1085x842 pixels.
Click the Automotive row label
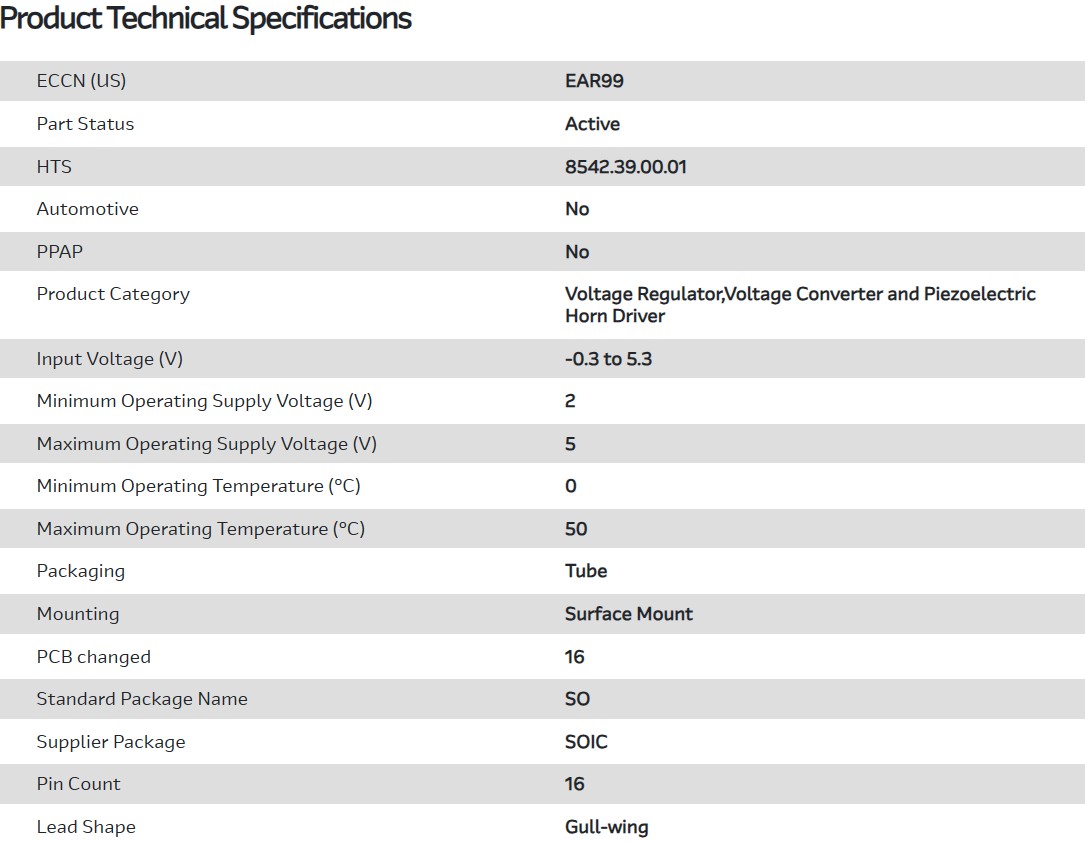point(87,209)
